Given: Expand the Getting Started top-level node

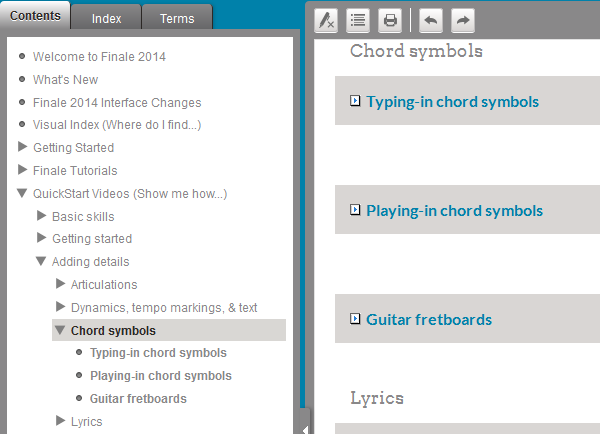Looking at the screenshot, I should pyautogui.click(x=22, y=147).
